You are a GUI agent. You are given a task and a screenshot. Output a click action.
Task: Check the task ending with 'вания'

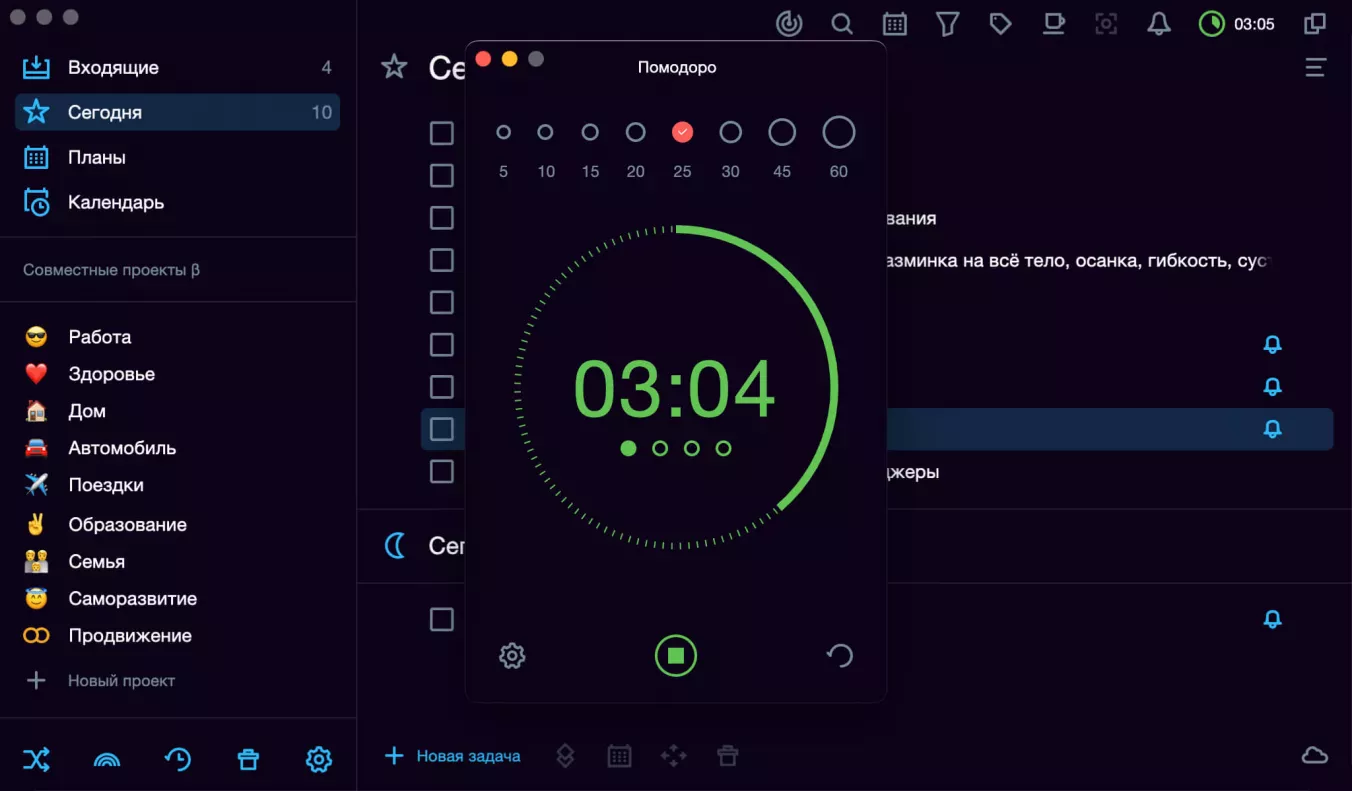(442, 218)
